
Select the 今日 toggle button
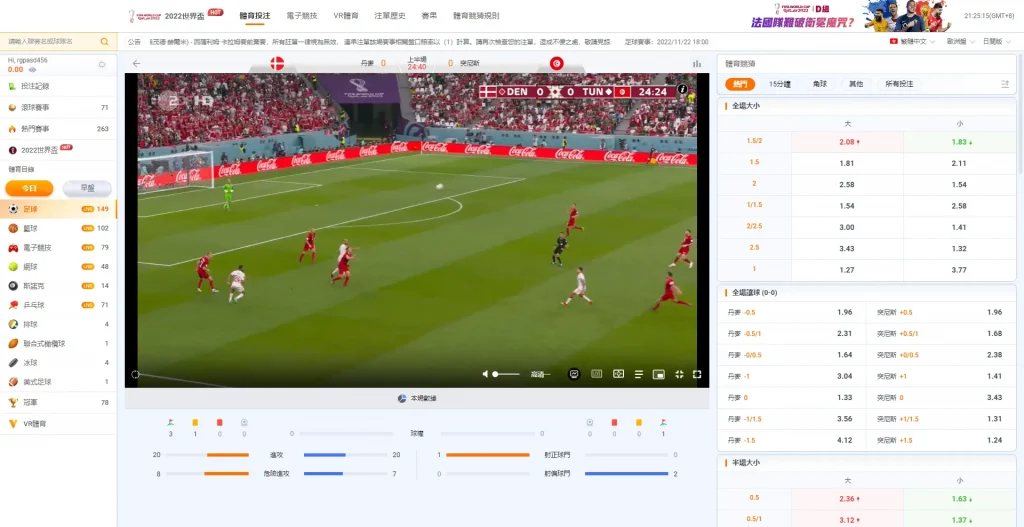pos(30,188)
